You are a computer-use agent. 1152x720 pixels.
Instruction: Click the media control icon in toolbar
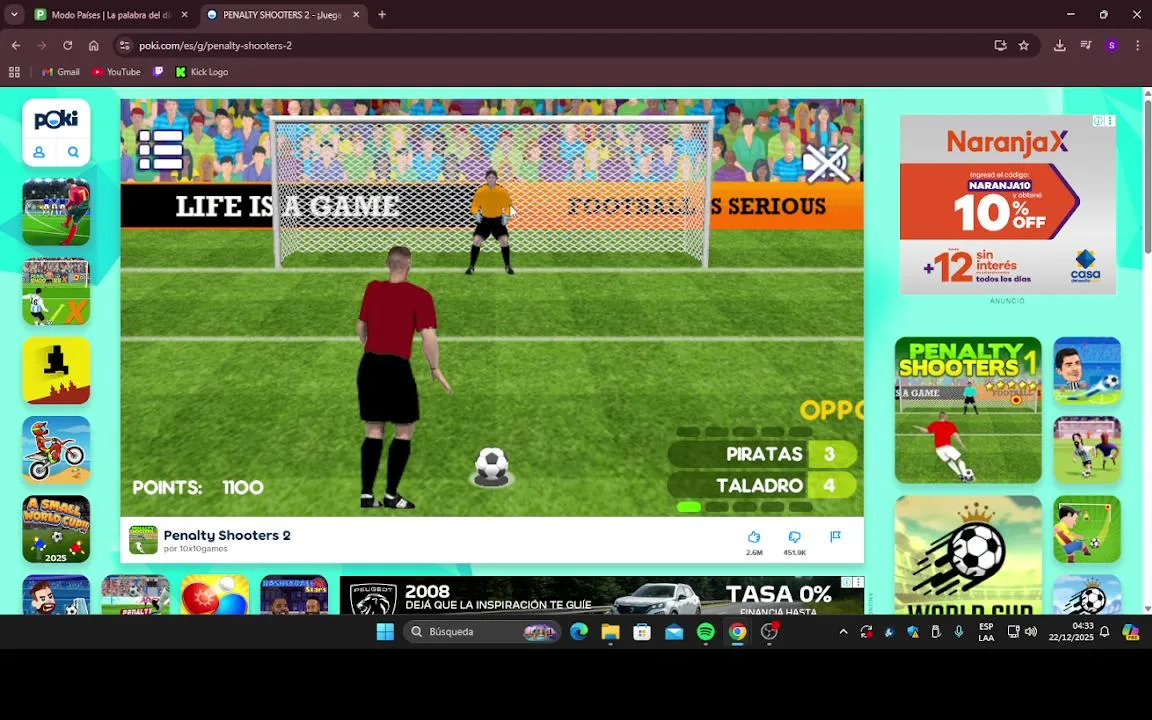pyautogui.click(x=1085, y=46)
